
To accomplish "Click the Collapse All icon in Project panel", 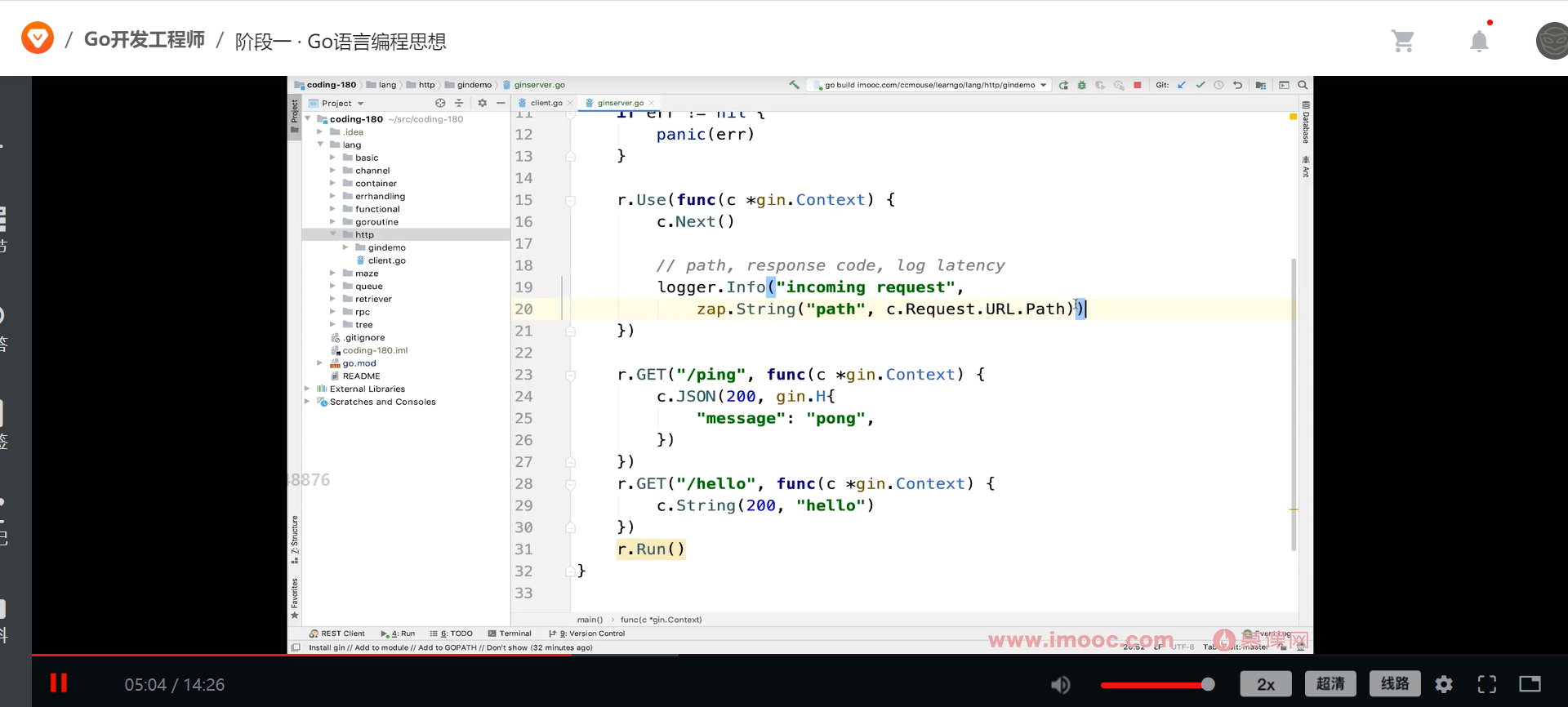I will tap(459, 103).
